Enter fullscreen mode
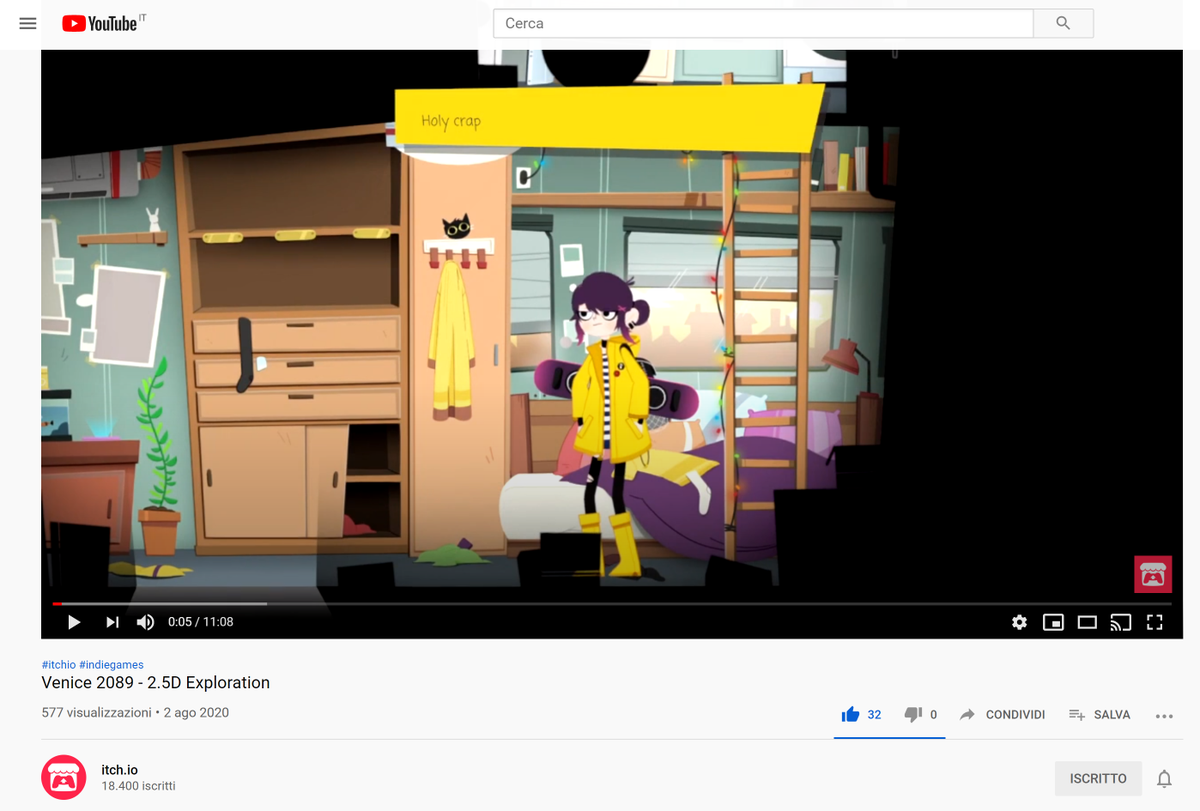 coord(1155,622)
